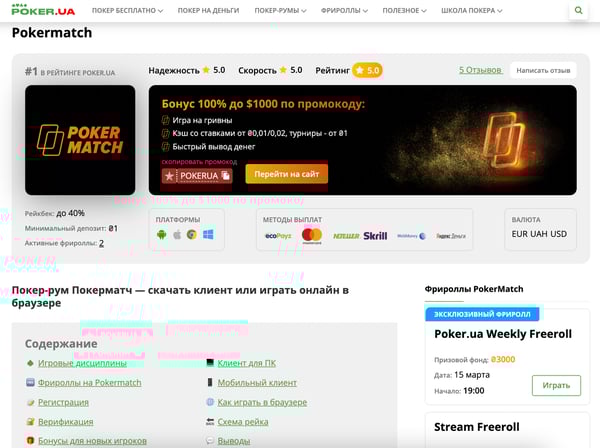Open the Фрироллы на Pokermatch link
600x448 pixels.
click(90, 383)
